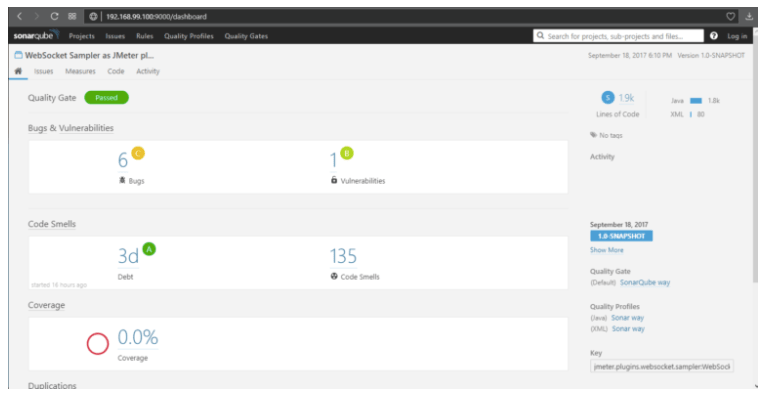
Task: Open the Projects menu
Action: point(82,36)
